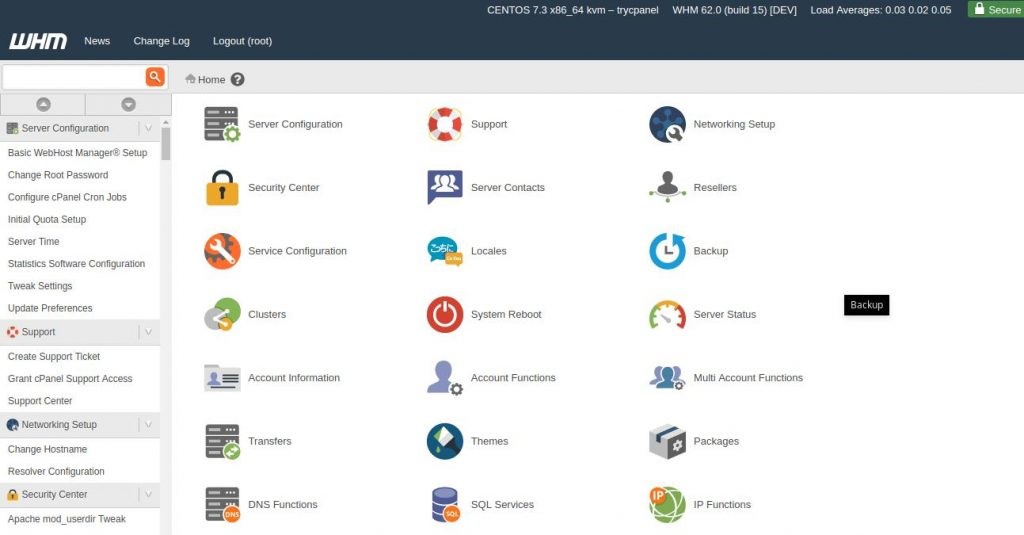Open Change Root Password in sidebar
The height and width of the screenshot is (535, 1024).
tap(58, 174)
